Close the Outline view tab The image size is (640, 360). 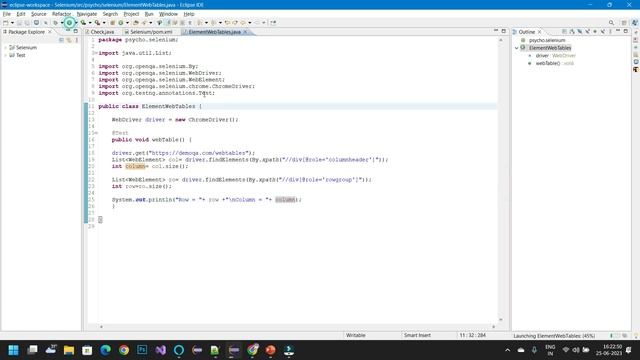point(540,32)
